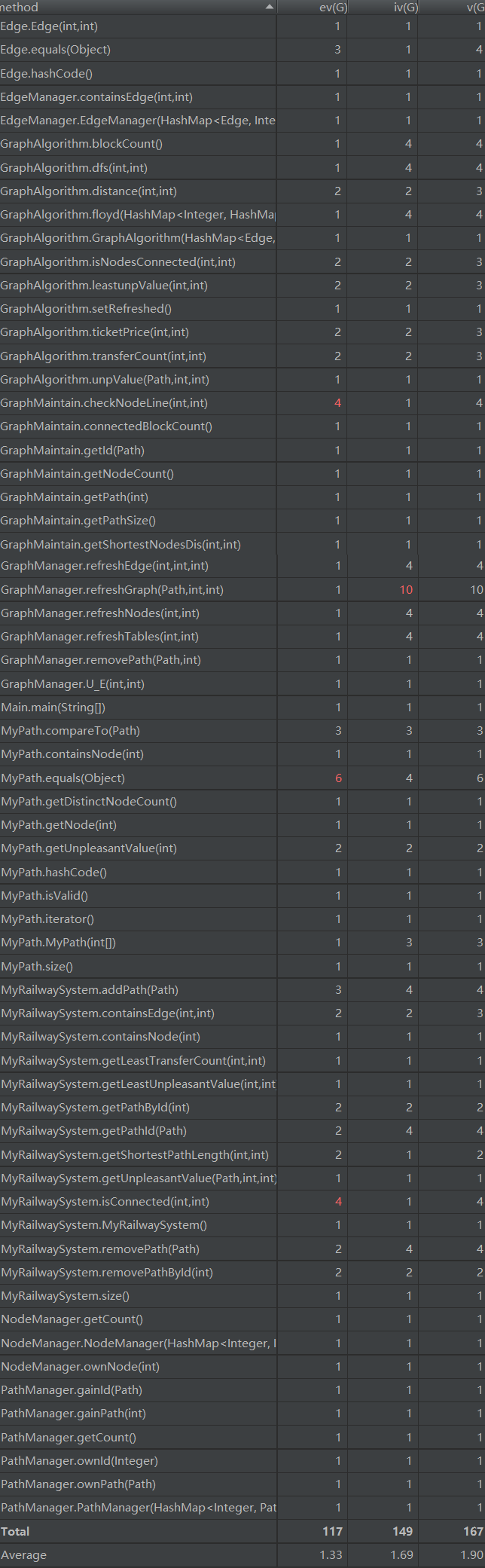The height and width of the screenshot is (1568, 485).
Task: Click red ev(G) value 6 for MyPath.equals
Action: [x=338, y=778]
